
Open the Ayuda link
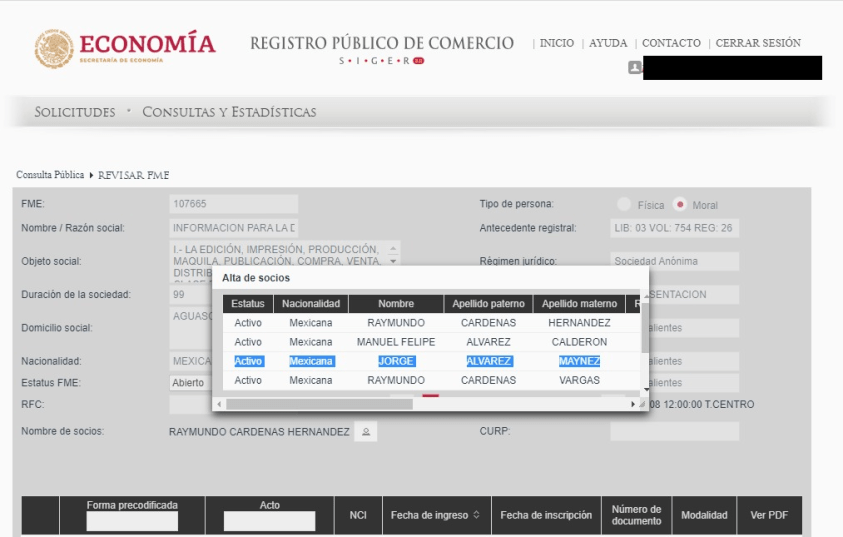tap(608, 43)
